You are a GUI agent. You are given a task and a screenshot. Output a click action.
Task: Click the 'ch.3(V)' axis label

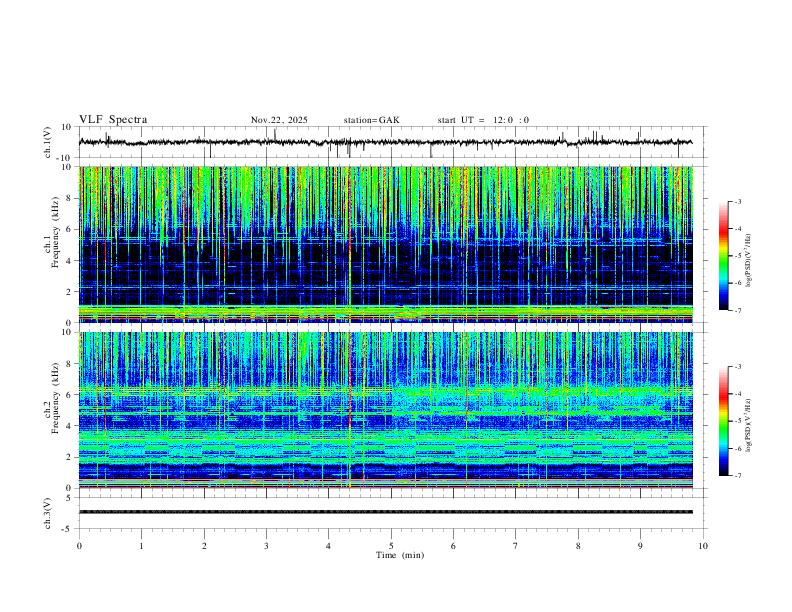[48, 513]
